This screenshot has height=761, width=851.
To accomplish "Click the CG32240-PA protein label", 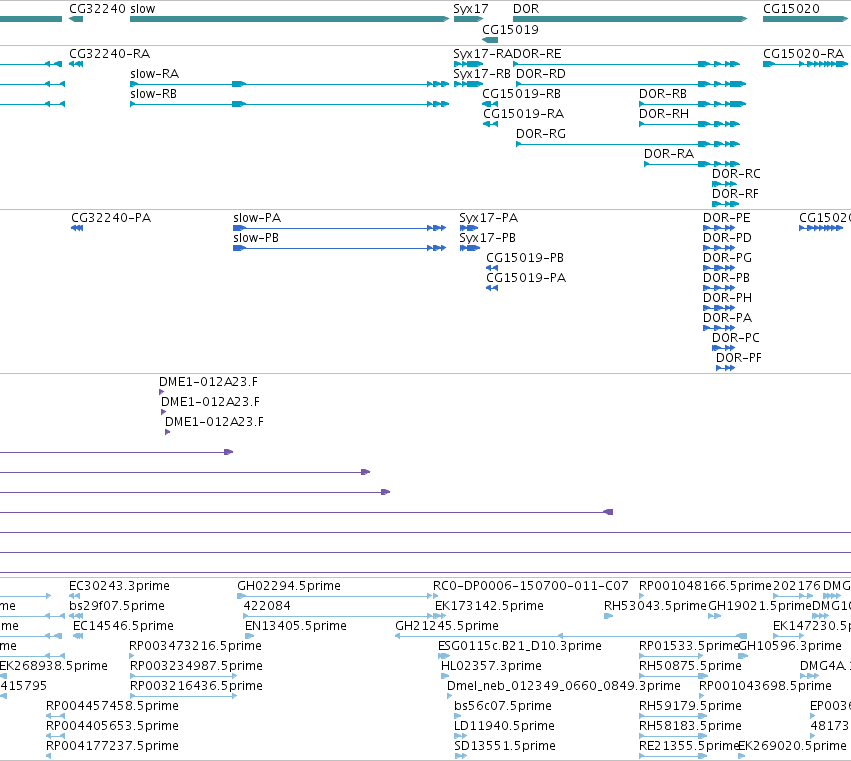I will 111,218.
